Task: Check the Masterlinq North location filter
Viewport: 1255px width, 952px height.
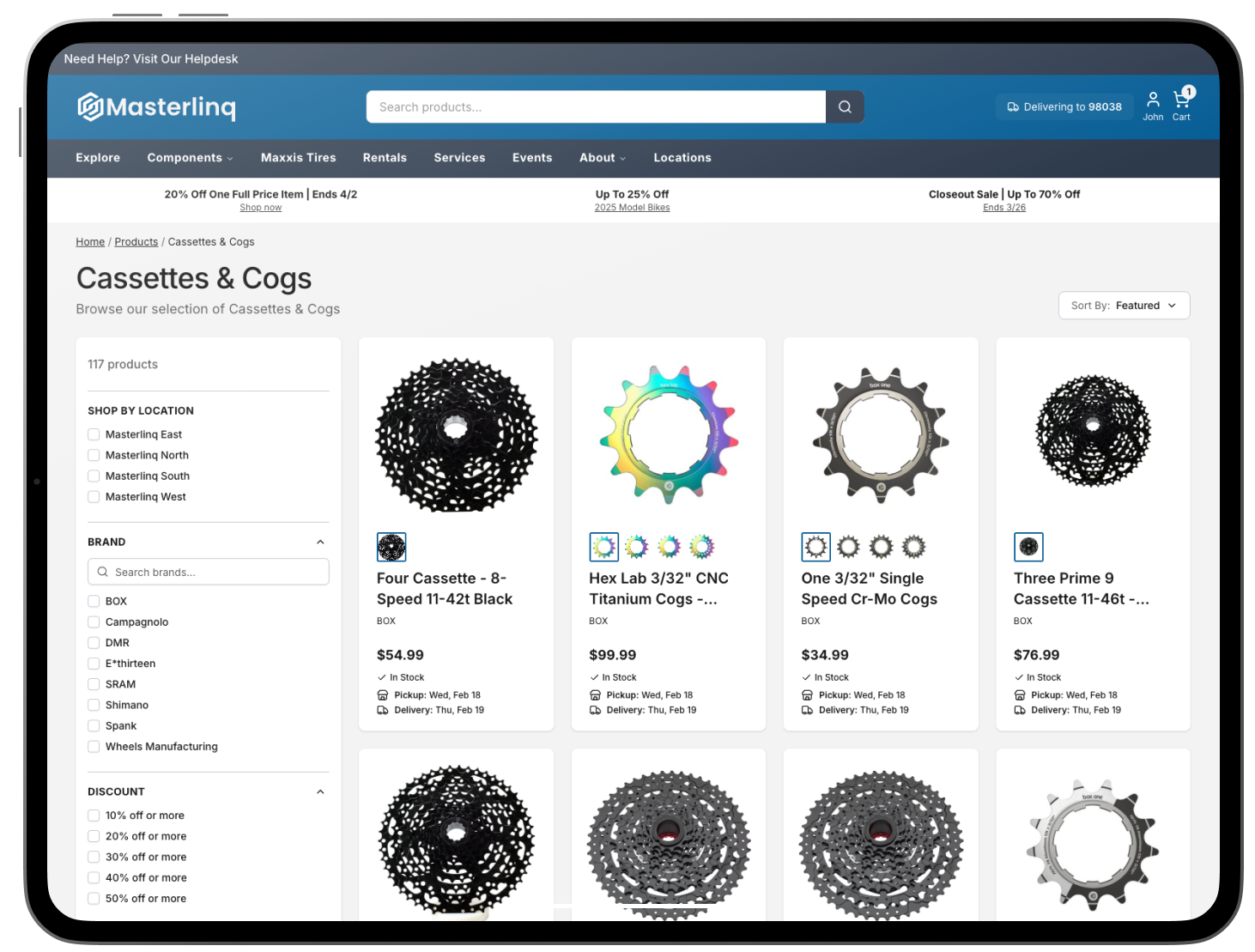Action: point(94,455)
